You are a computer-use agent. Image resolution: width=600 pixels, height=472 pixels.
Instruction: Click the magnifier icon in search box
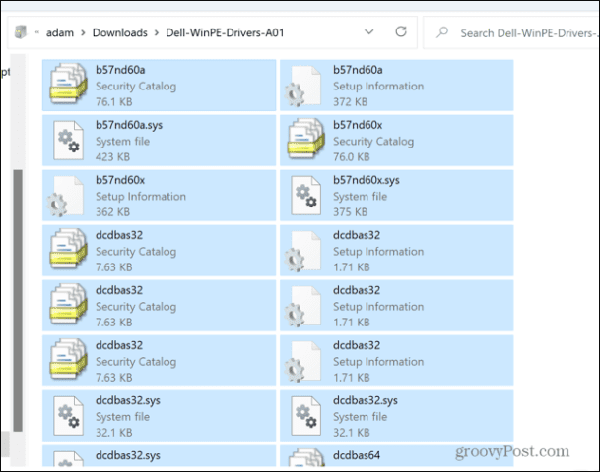[x=442, y=32]
